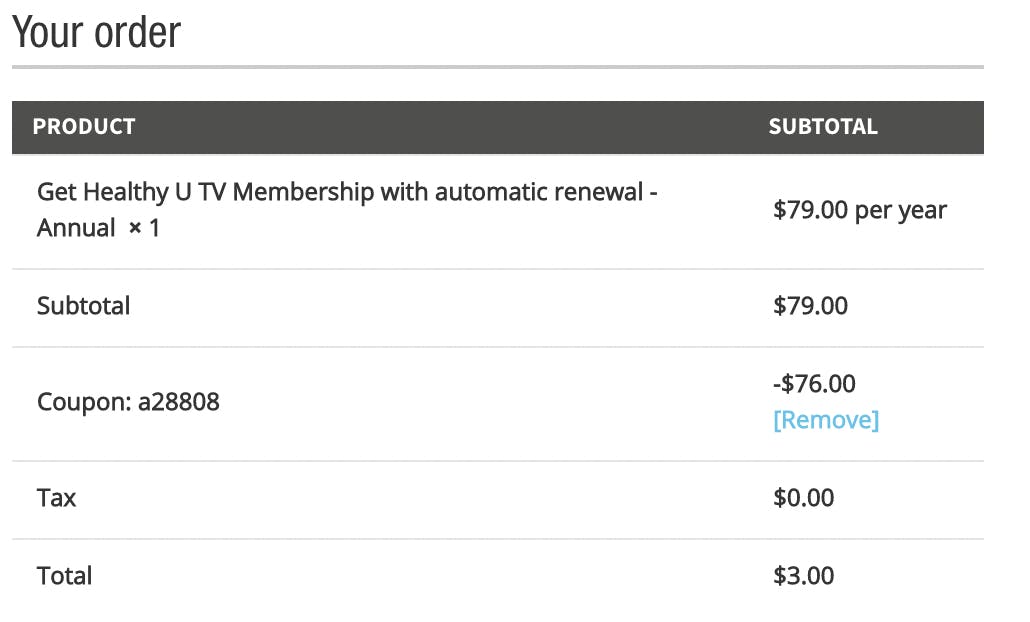Click the Subtotal row label
1030x622 pixels.
tap(83, 306)
